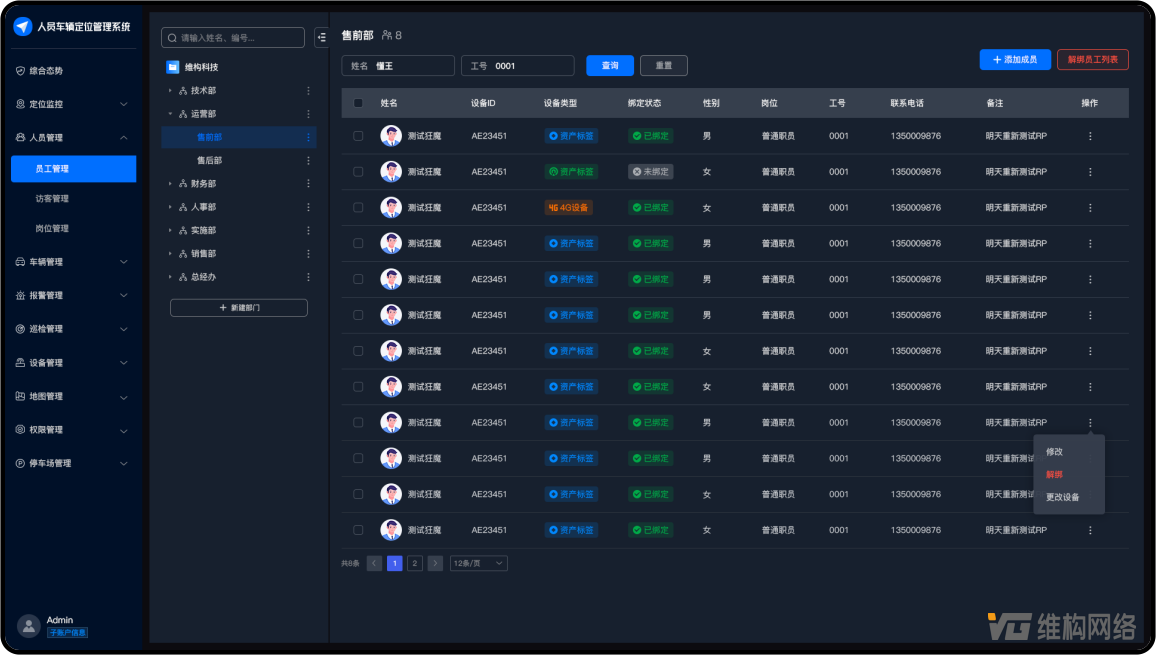The image size is (1157, 655).
Task: Click the next page arrow in pagination
Action: pos(435,563)
